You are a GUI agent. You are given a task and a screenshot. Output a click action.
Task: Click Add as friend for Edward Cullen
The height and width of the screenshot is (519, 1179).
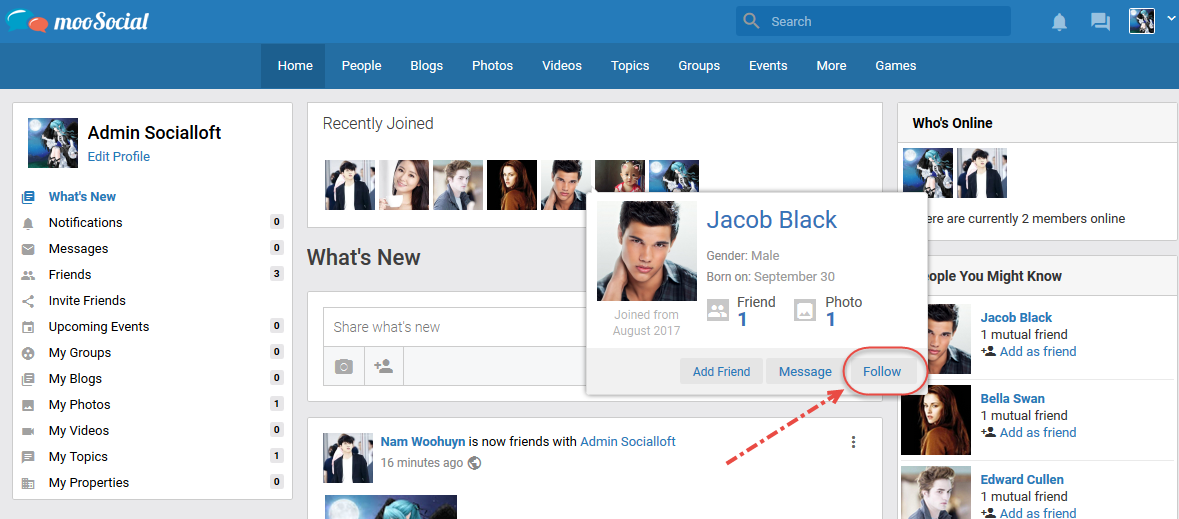tap(1038, 513)
